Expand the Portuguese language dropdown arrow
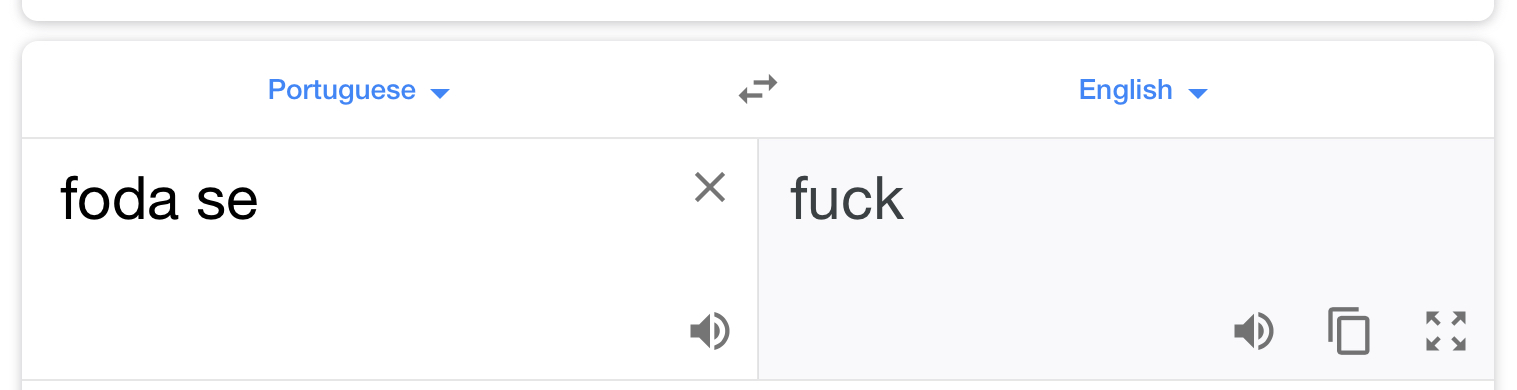The width and height of the screenshot is (1517, 390). coord(439,93)
